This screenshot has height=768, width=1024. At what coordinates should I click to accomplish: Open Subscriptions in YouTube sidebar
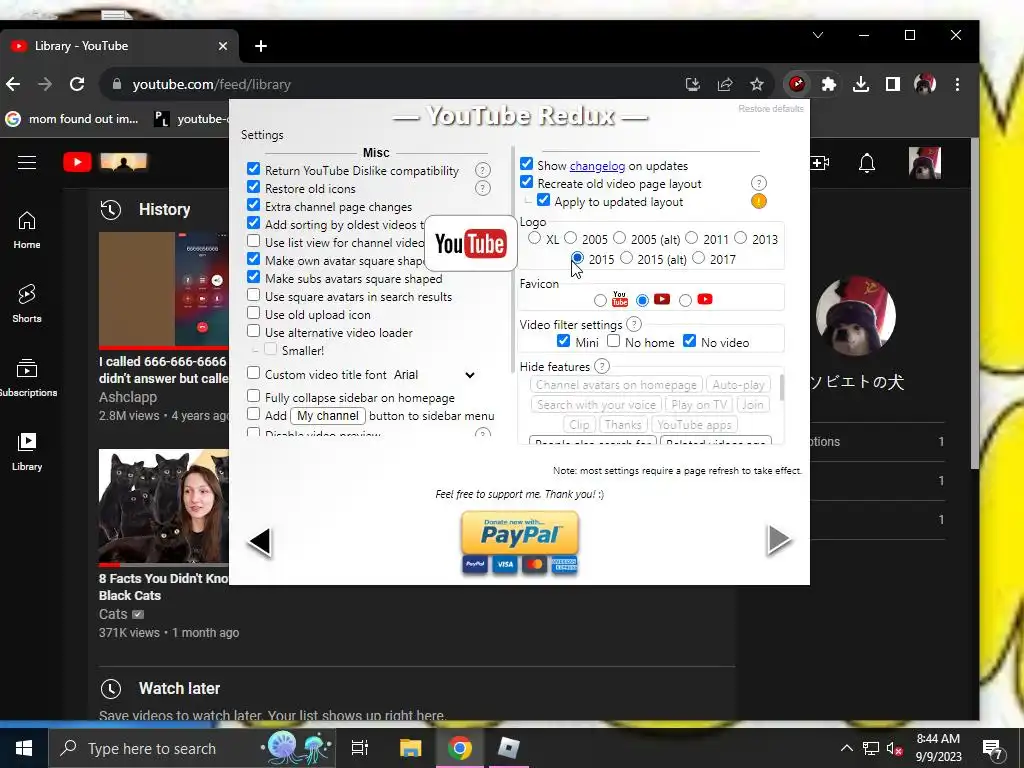click(x=27, y=377)
